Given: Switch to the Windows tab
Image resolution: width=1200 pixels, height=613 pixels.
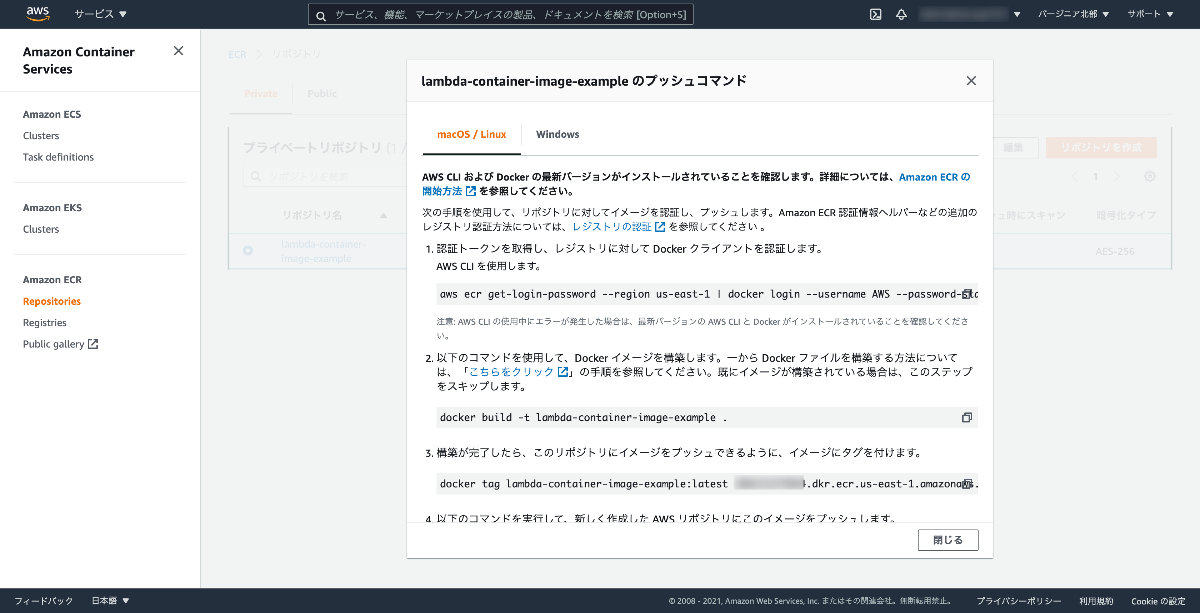Looking at the screenshot, I should [x=557, y=134].
